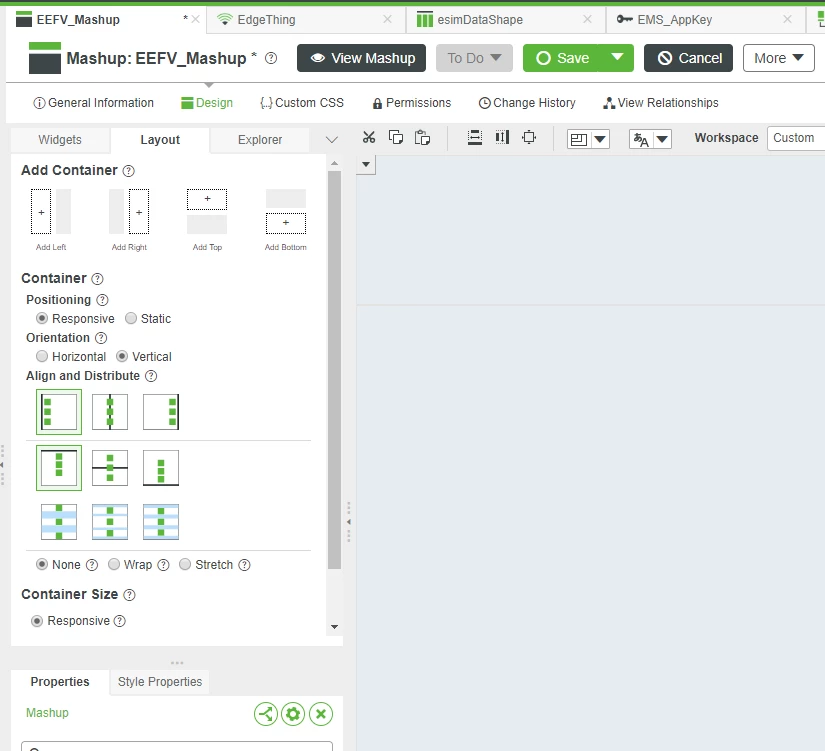Open help icon next to Add Container
The height and width of the screenshot is (751, 825).
click(x=128, y=171)
